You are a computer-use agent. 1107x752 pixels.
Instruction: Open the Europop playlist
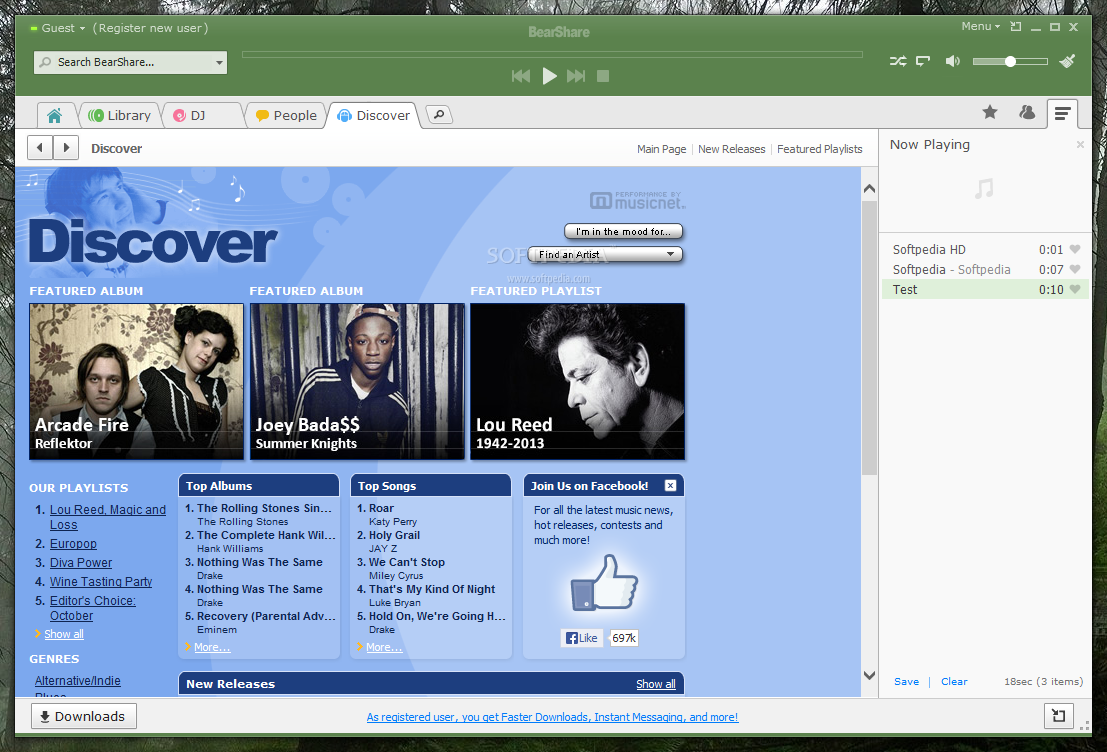pyautogui.click(x=73, y=544)
